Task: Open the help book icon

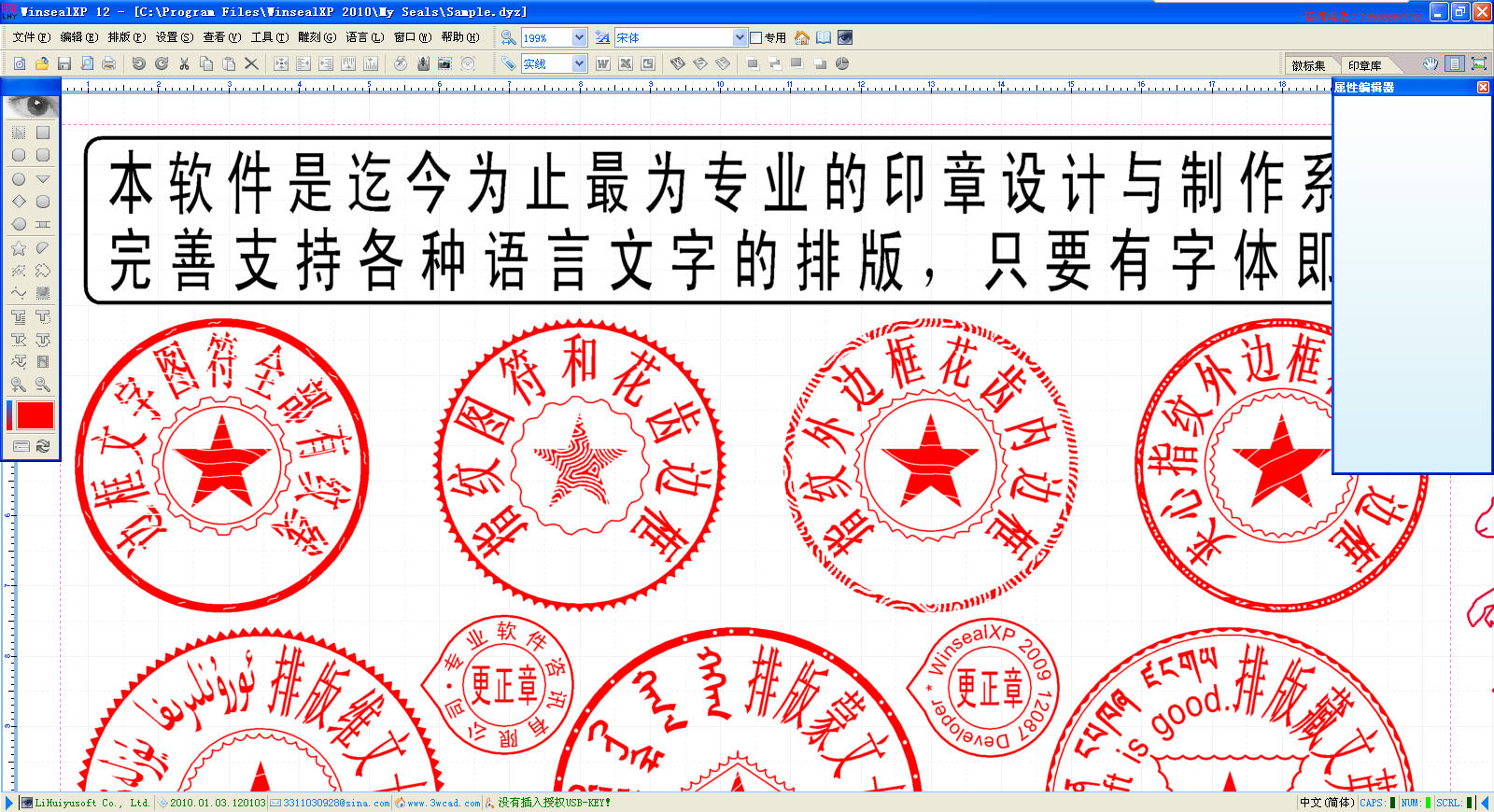Action: [824, 37]
